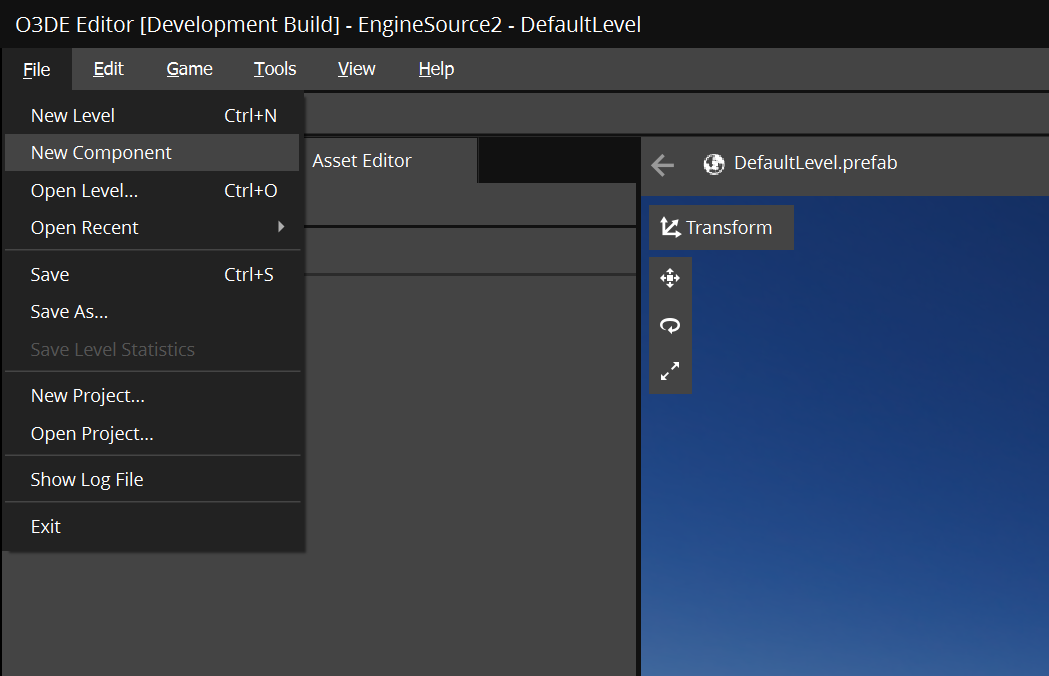Choose New Component menu entry
This screenshot has width=1049, height=676.
pos(153,153)
